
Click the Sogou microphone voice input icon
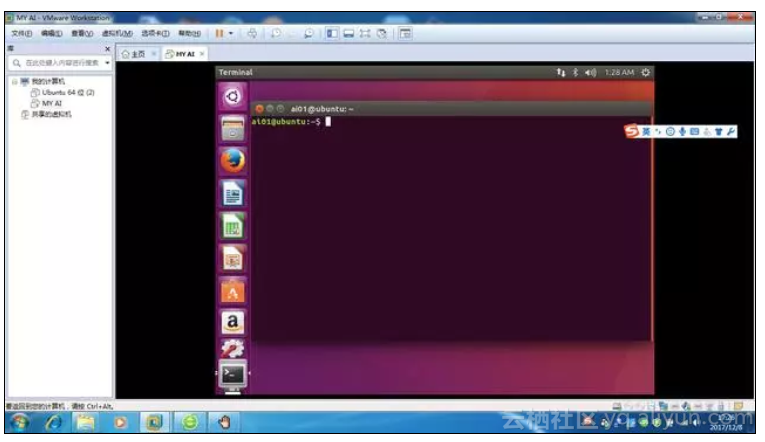(683, 131)
